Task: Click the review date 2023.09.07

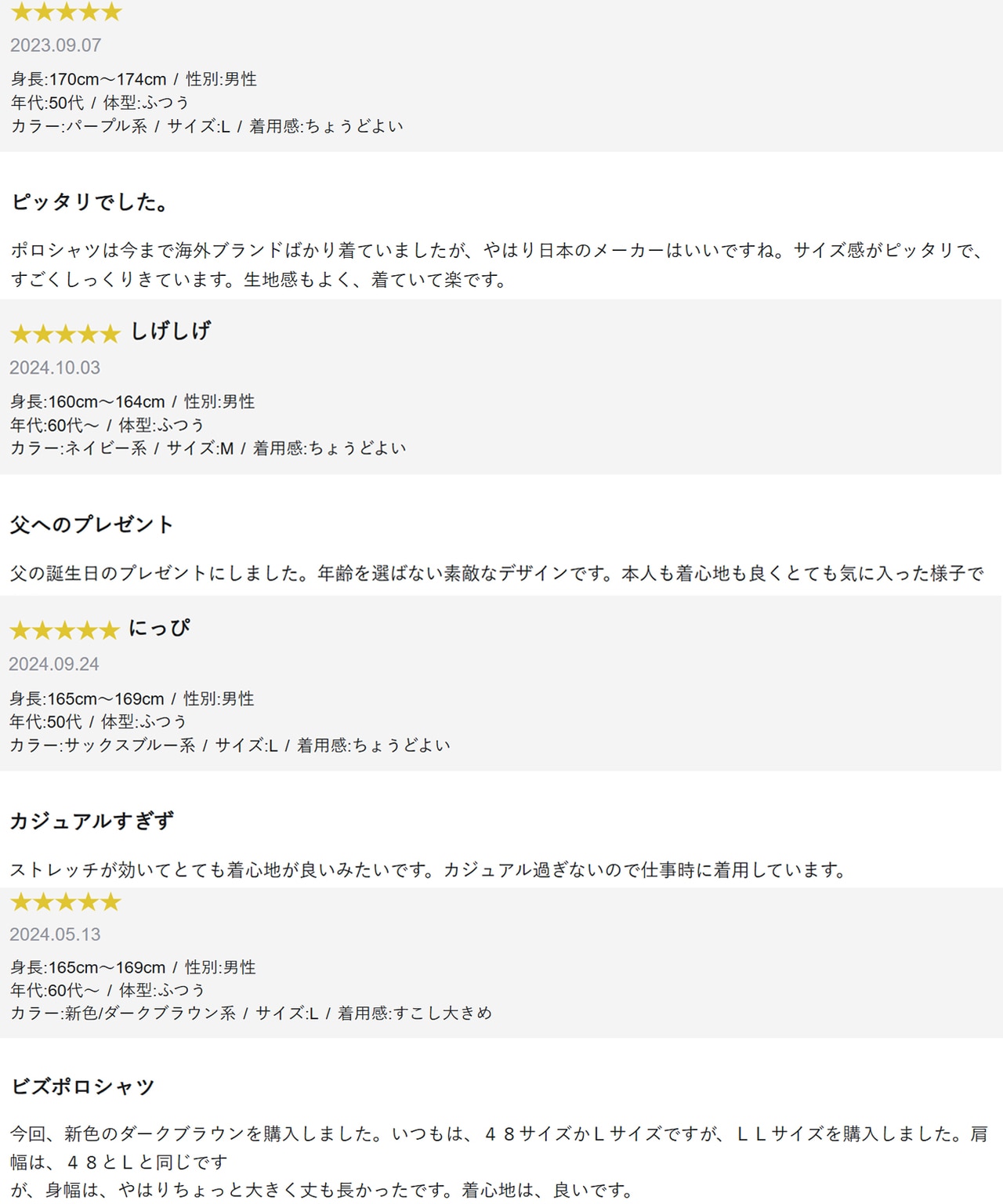Action: coord(56,45)
